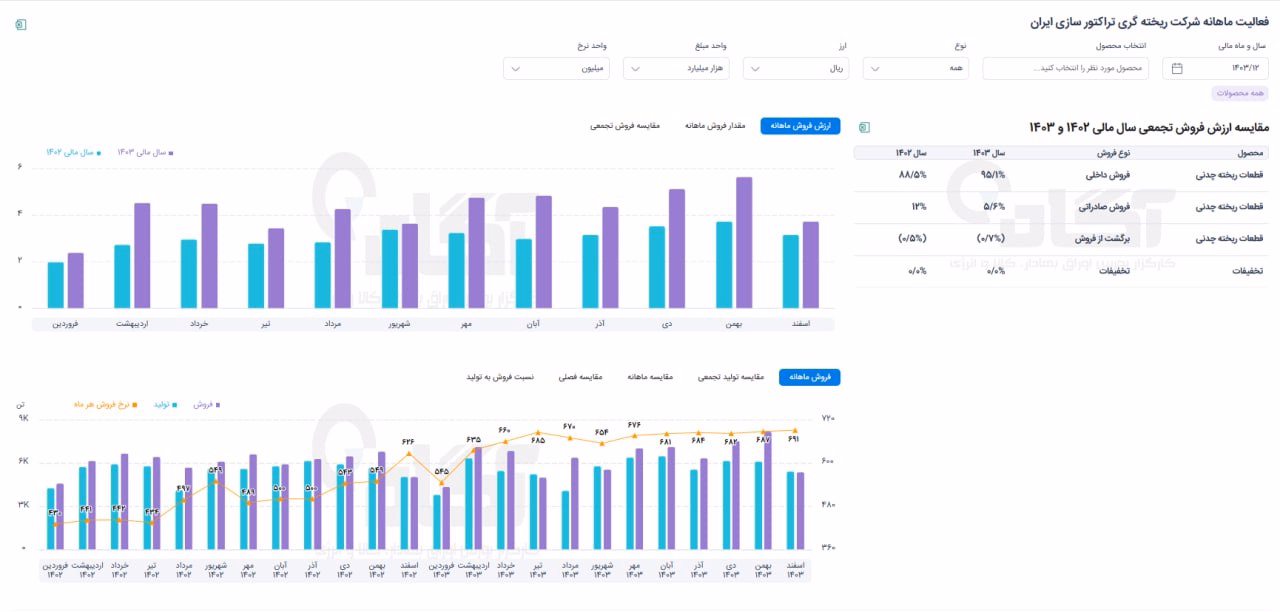Screen dimensions: 1280x612
Task: Toggle the 'نرخ فروش هر ماه' legend series
Action: coord(105,404)
